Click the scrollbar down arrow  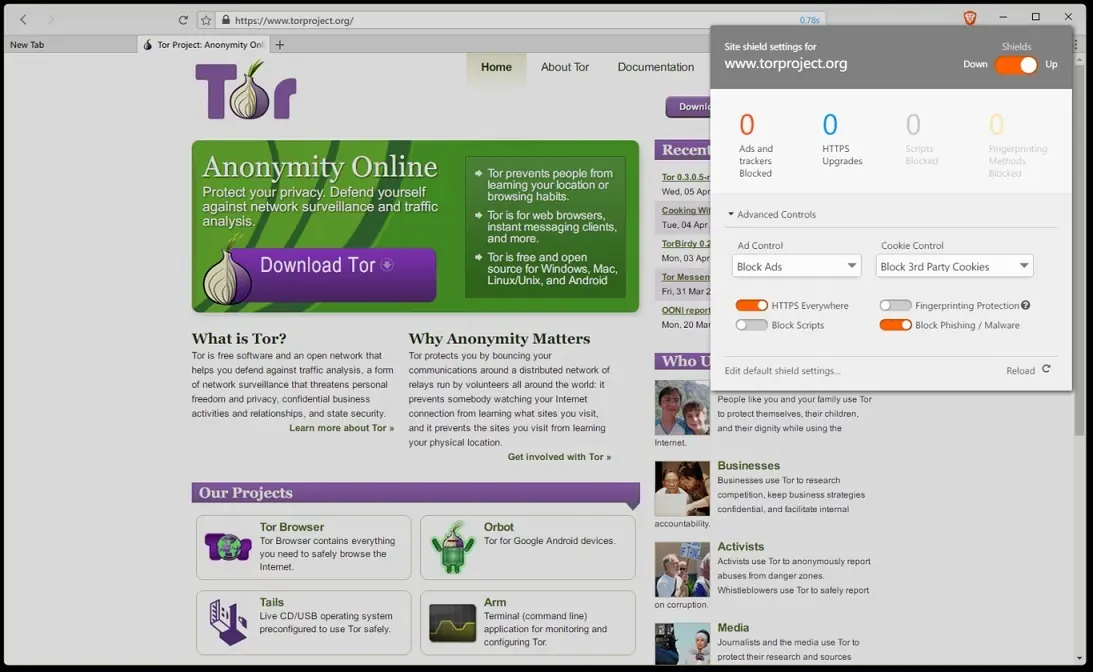point(1080,658)
